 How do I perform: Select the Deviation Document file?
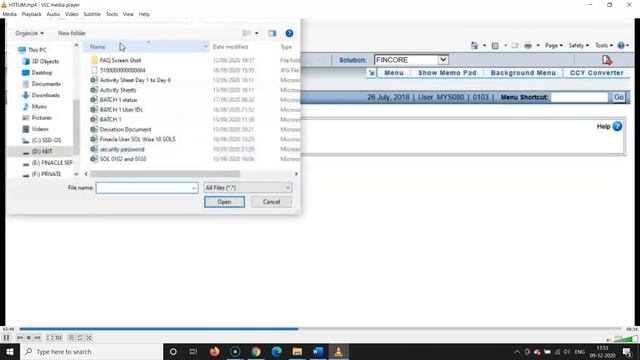pyautogui.click(x=125, y=129)
